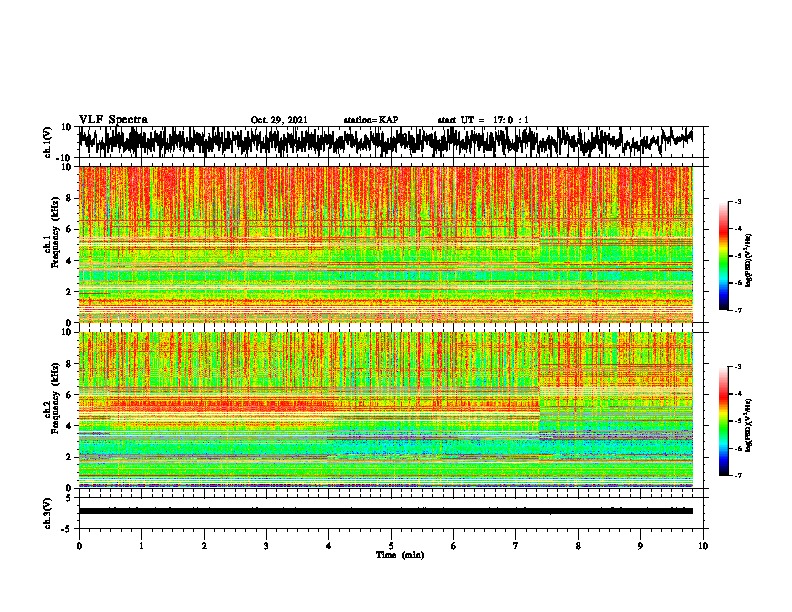Click time axis tick label '5'

(391, 546)
